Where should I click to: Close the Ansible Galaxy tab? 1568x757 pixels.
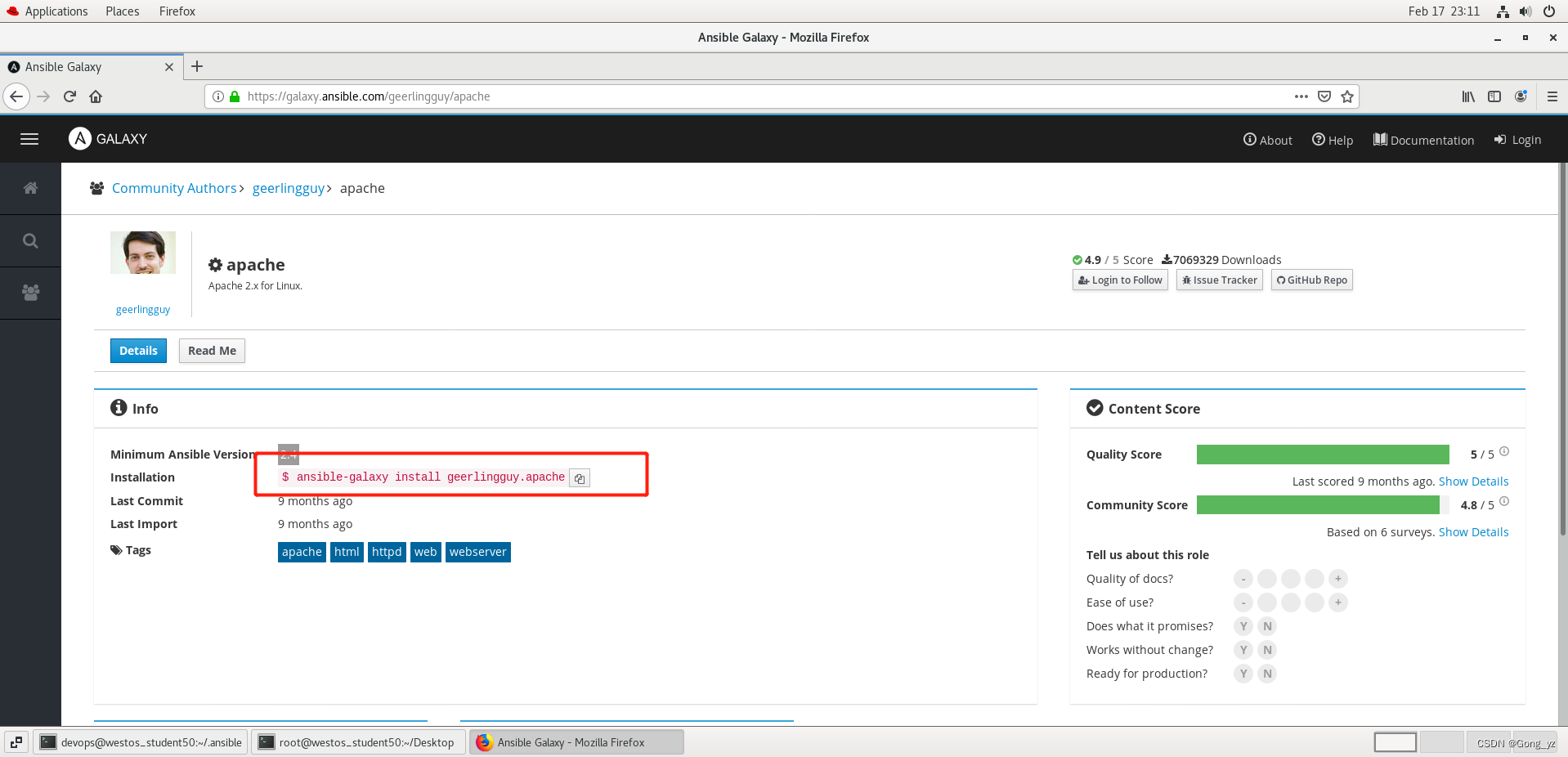[x=169, y=67]
